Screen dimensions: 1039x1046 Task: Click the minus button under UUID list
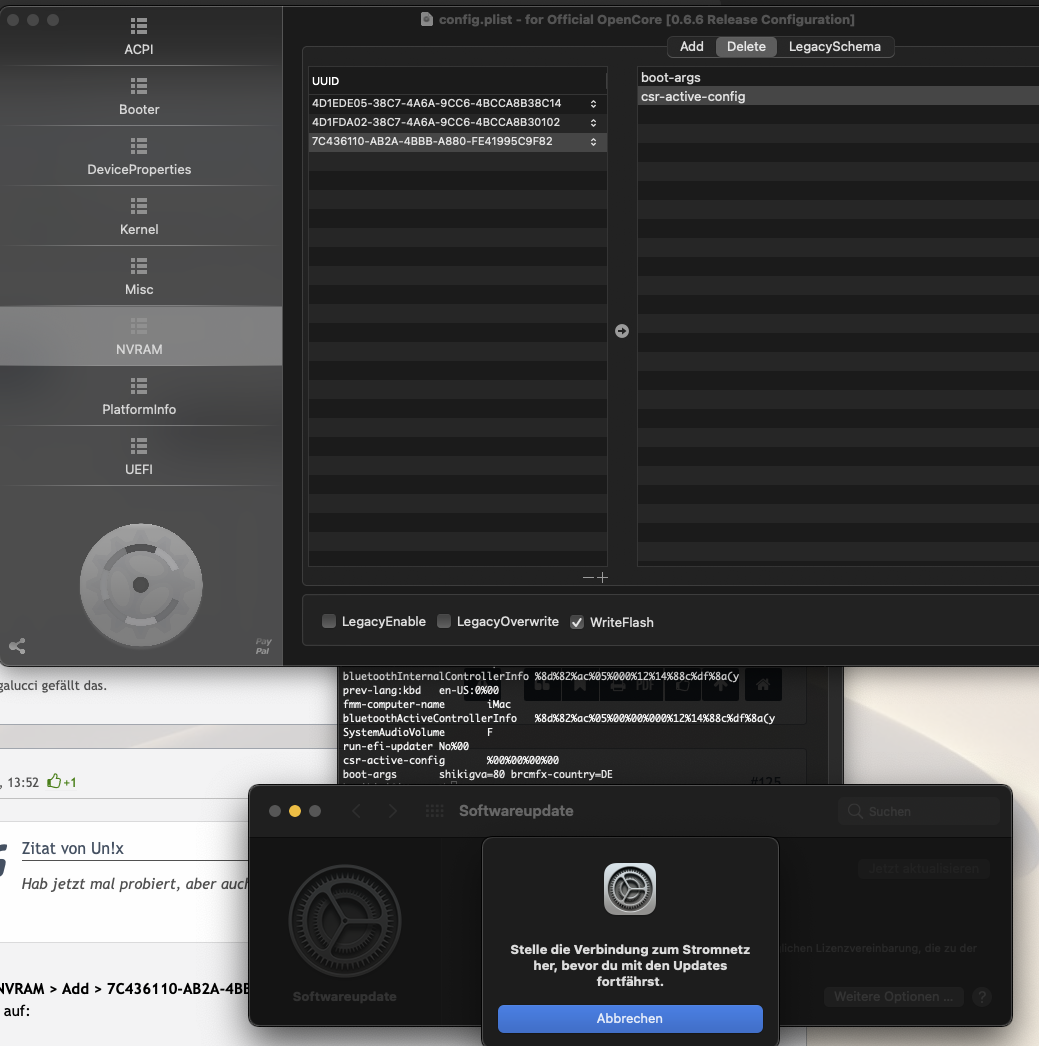point(588,578)
